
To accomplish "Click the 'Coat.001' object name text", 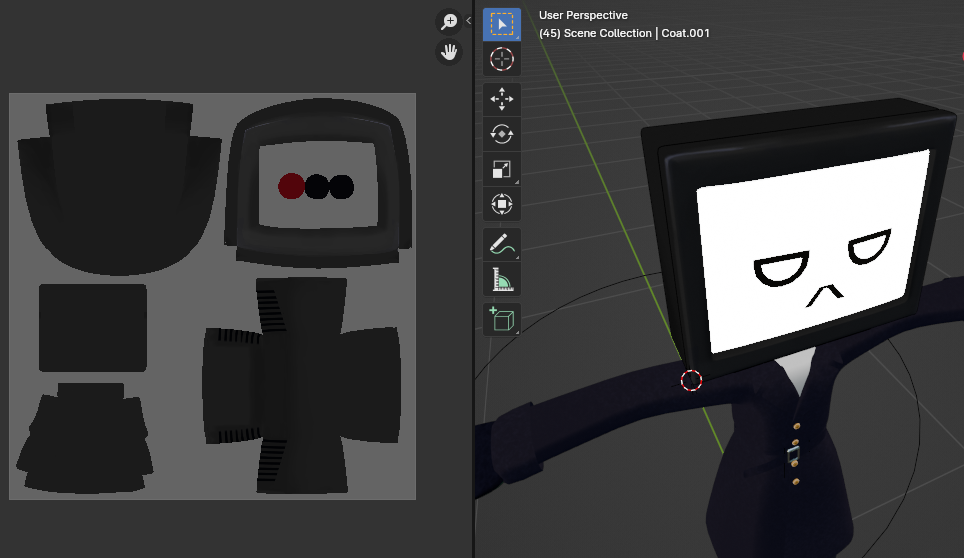I will pos(685,33).
